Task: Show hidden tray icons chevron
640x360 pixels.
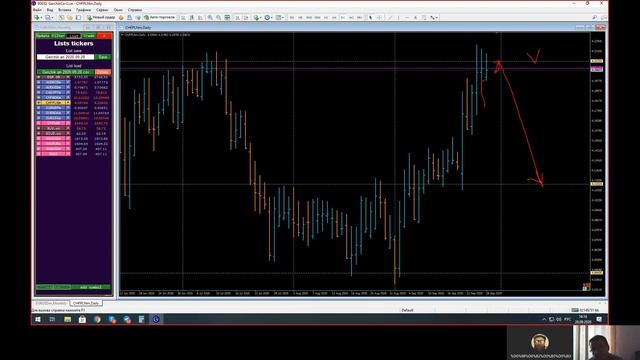Action: pos(544,319)
